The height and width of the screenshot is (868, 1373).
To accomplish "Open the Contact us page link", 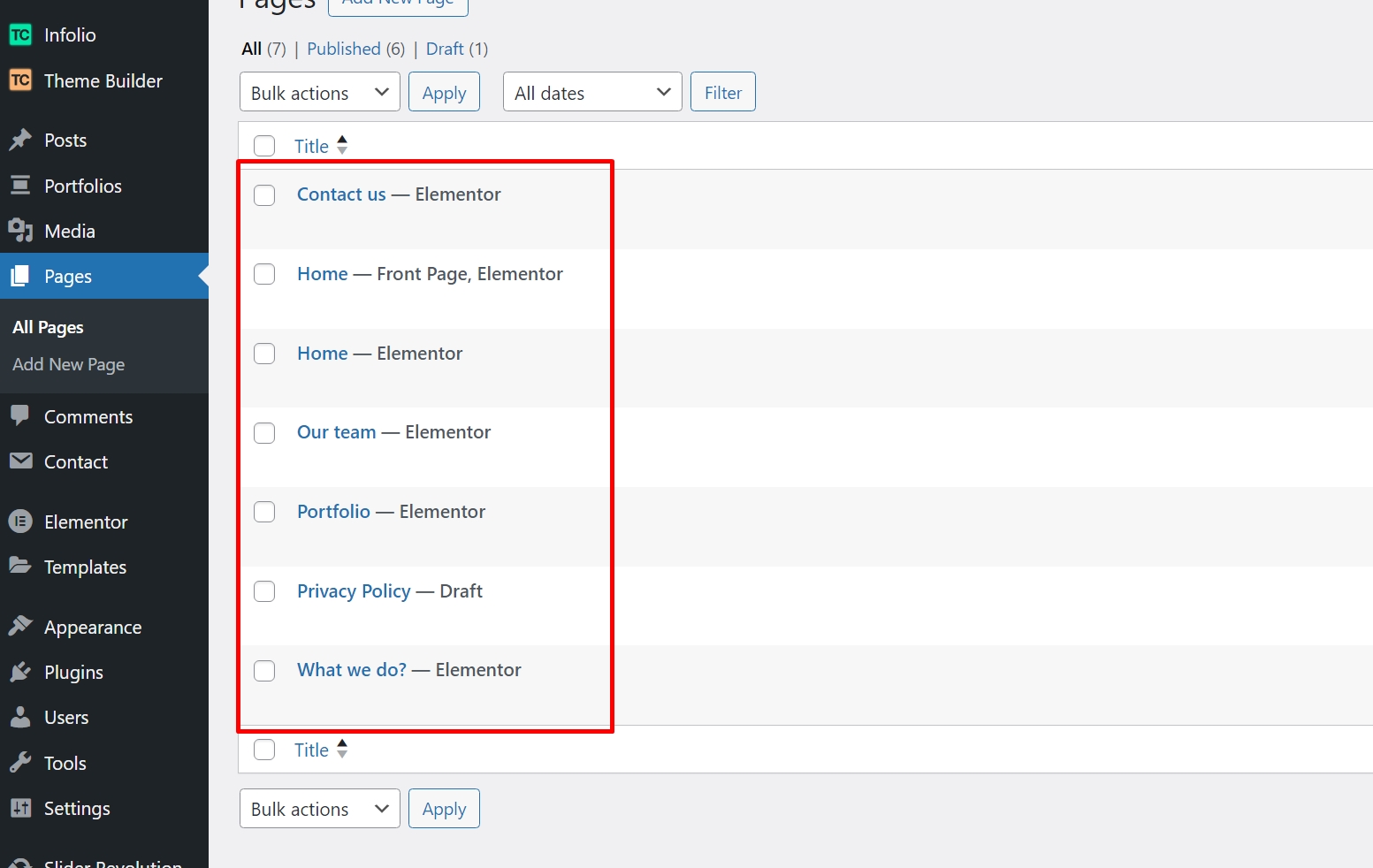I will click(x=341, y=194).
